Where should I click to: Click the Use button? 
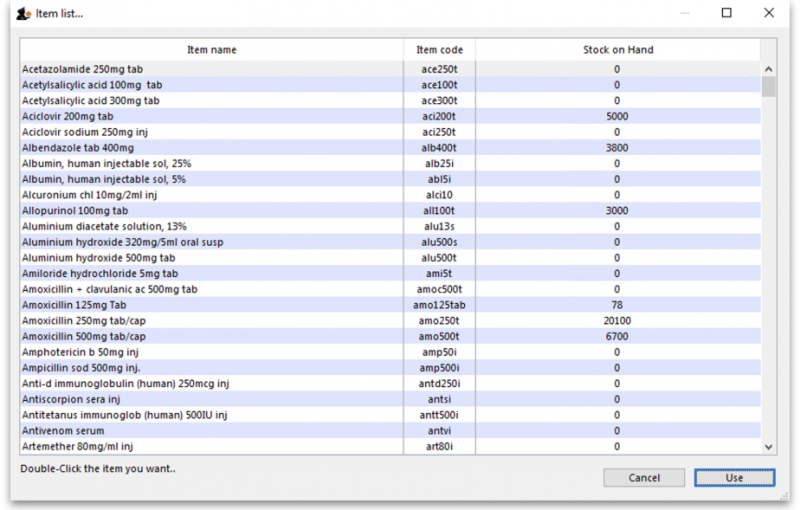click(x=734, y=478)
